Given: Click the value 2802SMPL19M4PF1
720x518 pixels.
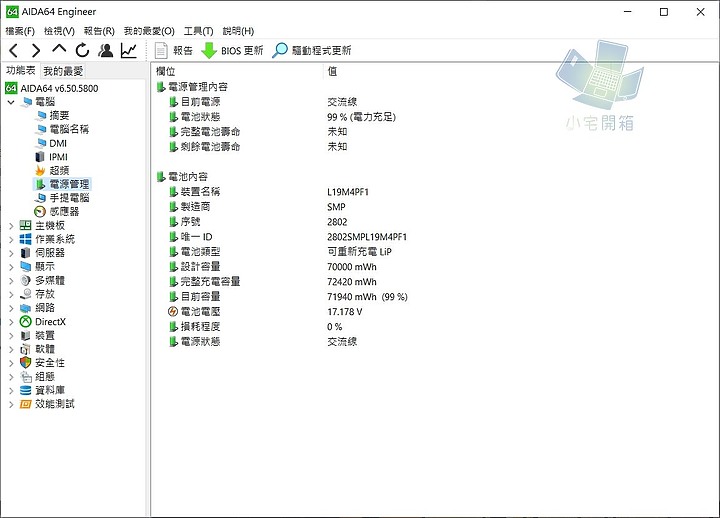Looking at the screenshot, I should 367,237.
